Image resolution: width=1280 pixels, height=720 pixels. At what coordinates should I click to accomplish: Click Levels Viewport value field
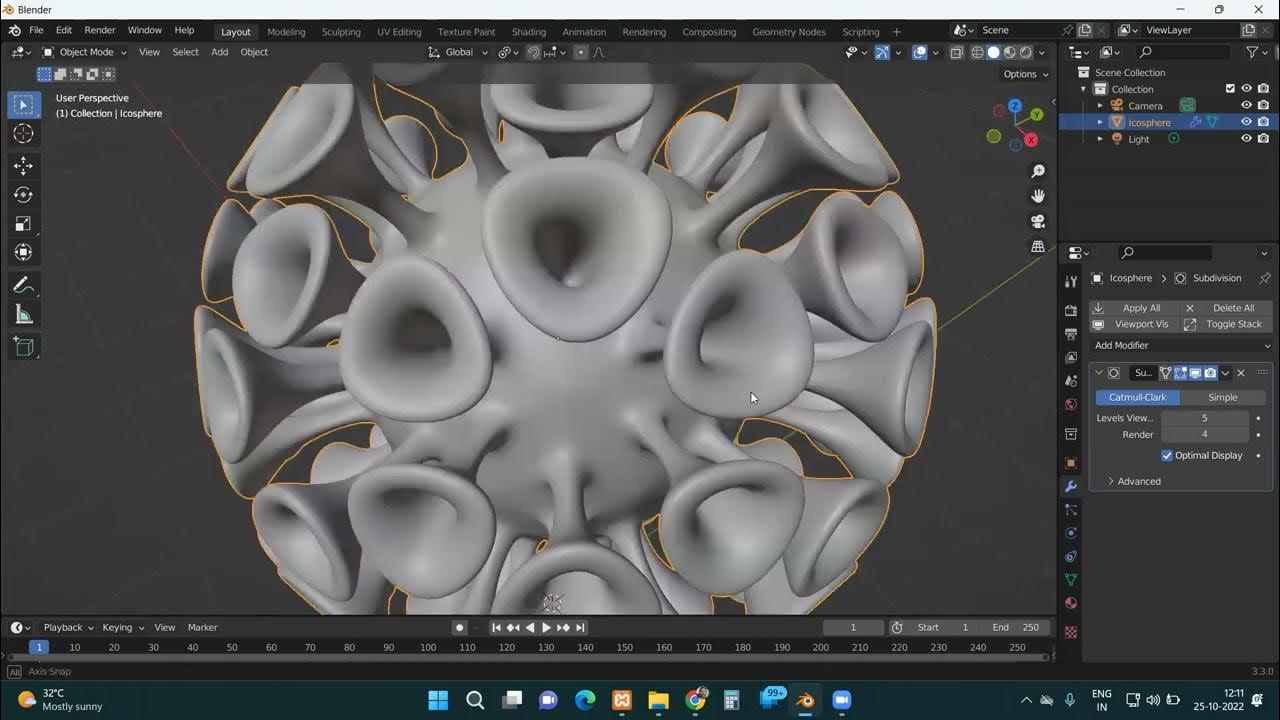[1204, 418]
